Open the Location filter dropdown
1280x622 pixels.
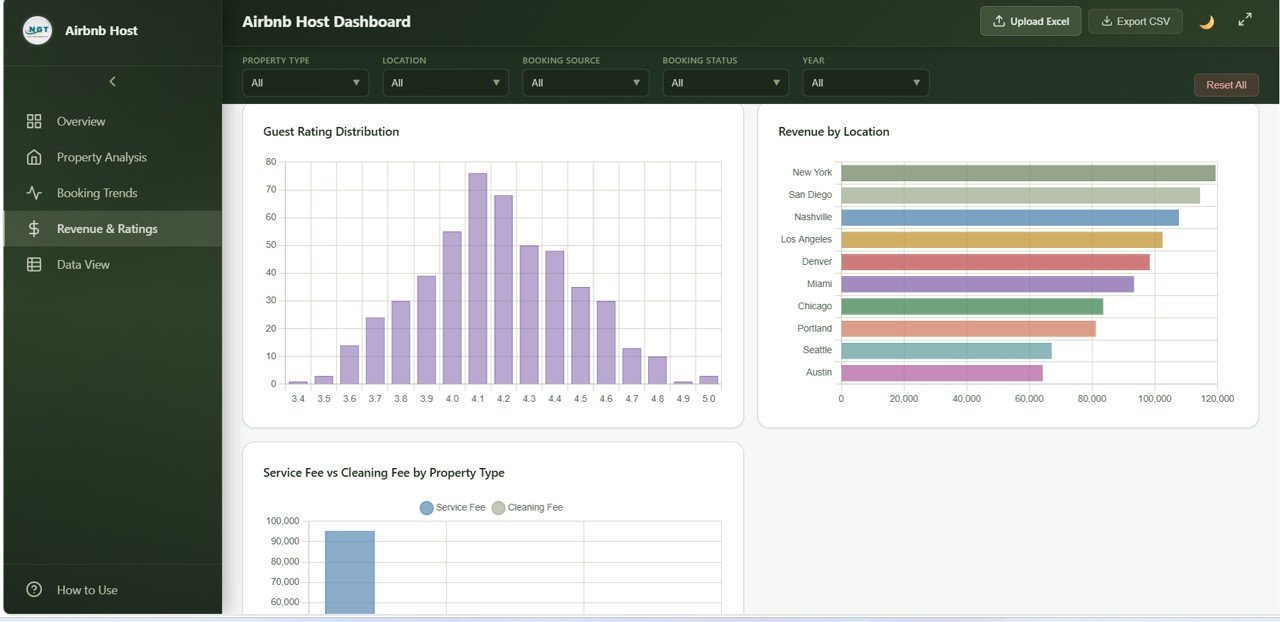click(x=445, y=83)
